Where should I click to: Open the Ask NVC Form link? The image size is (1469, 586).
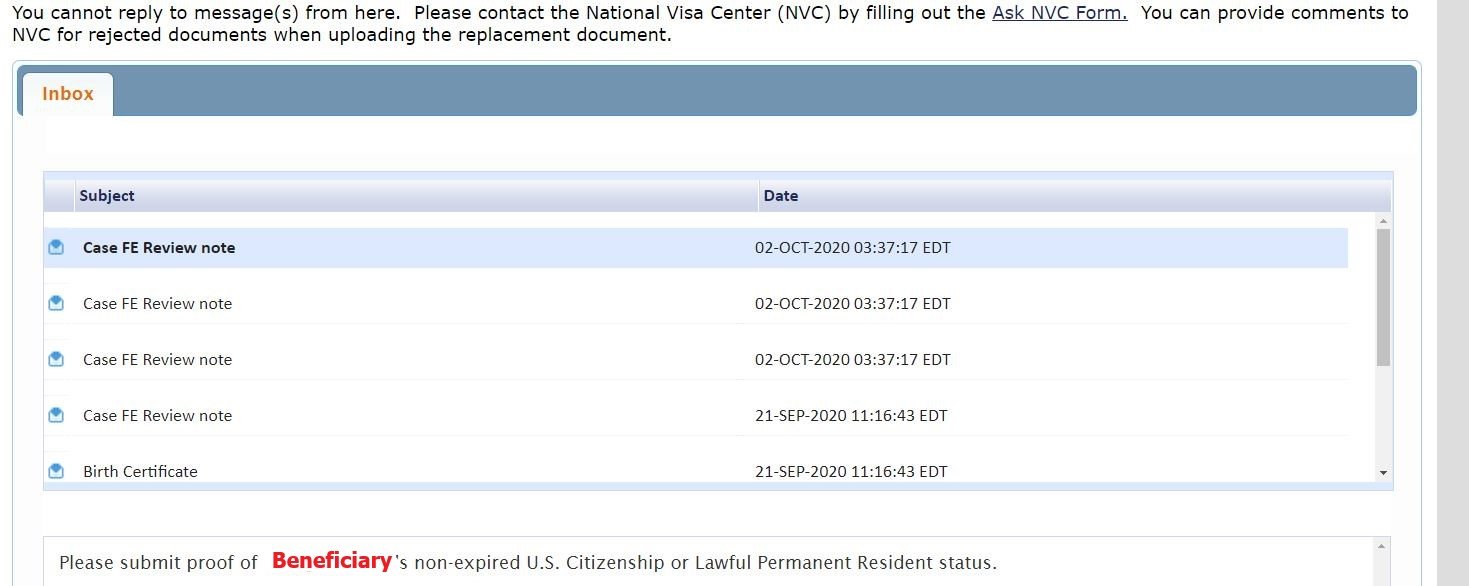click(1059, 13)
